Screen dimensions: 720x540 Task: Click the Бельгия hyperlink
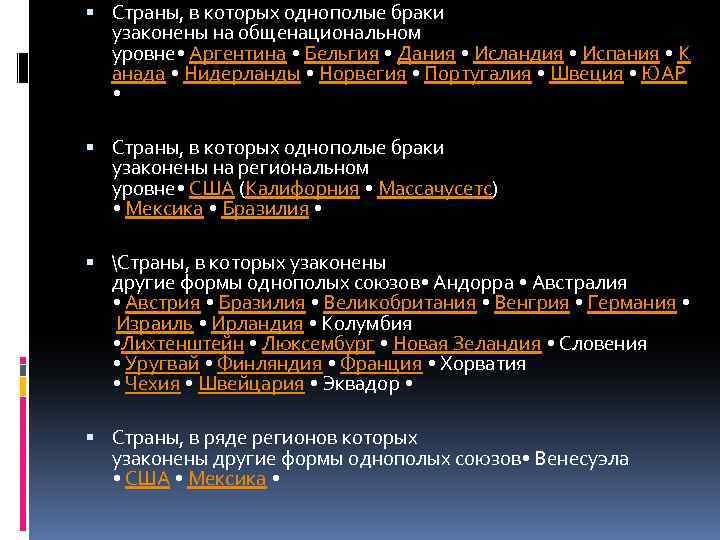point(341,54)
